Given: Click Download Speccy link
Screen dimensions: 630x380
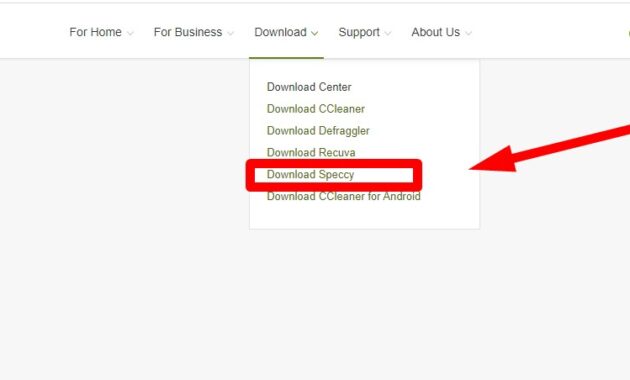Looking at the screenshot, I should coord(310,175).
